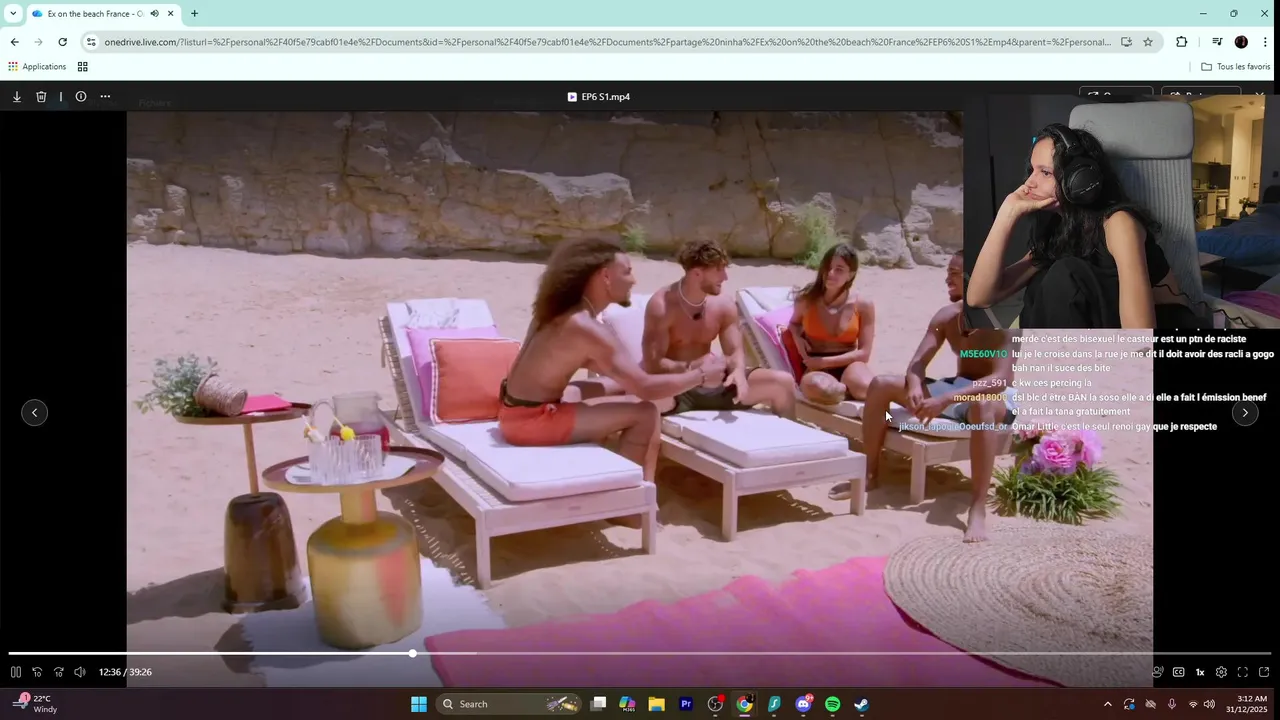Close the Ex on the beach tab

click(x=171, y=14)
